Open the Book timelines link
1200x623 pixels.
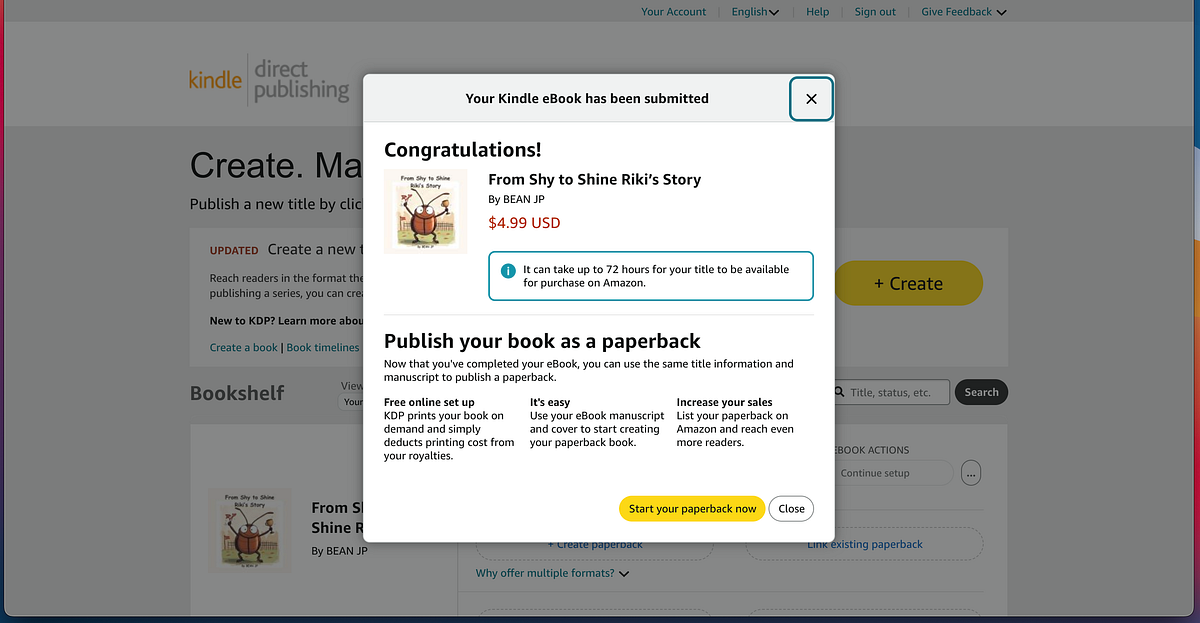click(x=322, y=347)
